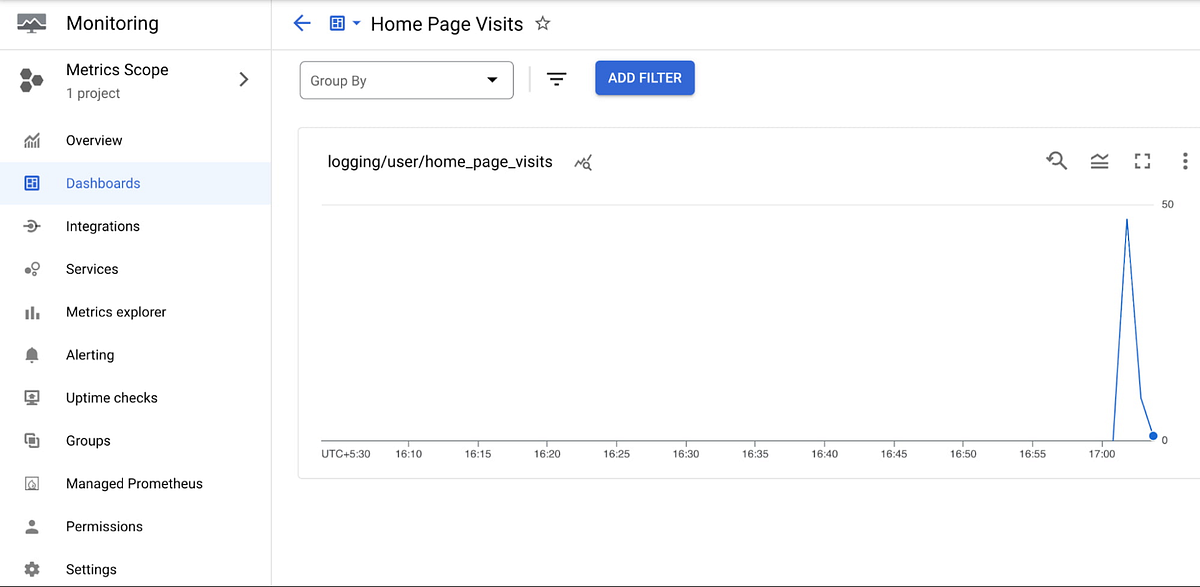Open the Services menu item
This screenshot has width=1200, height=587.
point(92,268)
